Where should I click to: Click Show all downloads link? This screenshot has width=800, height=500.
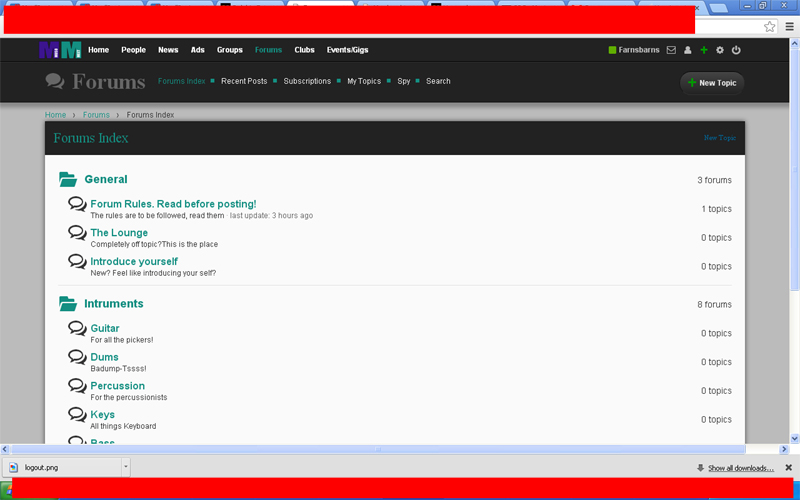click(x=740, y=468)
